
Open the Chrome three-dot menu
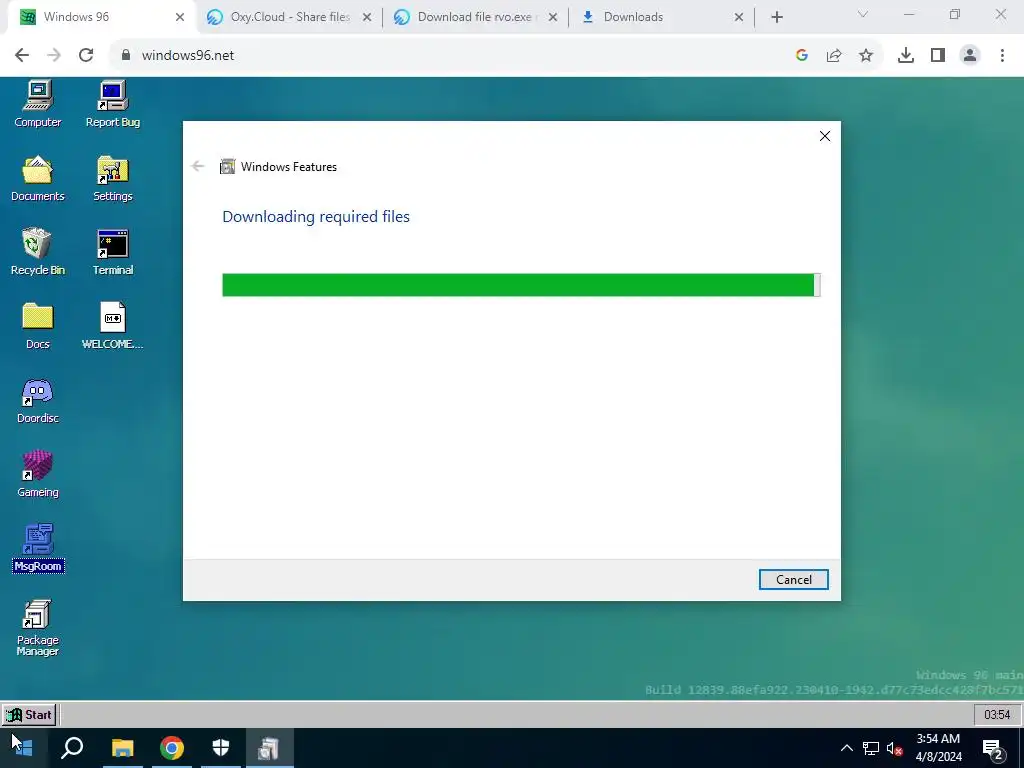[1002, 55]
